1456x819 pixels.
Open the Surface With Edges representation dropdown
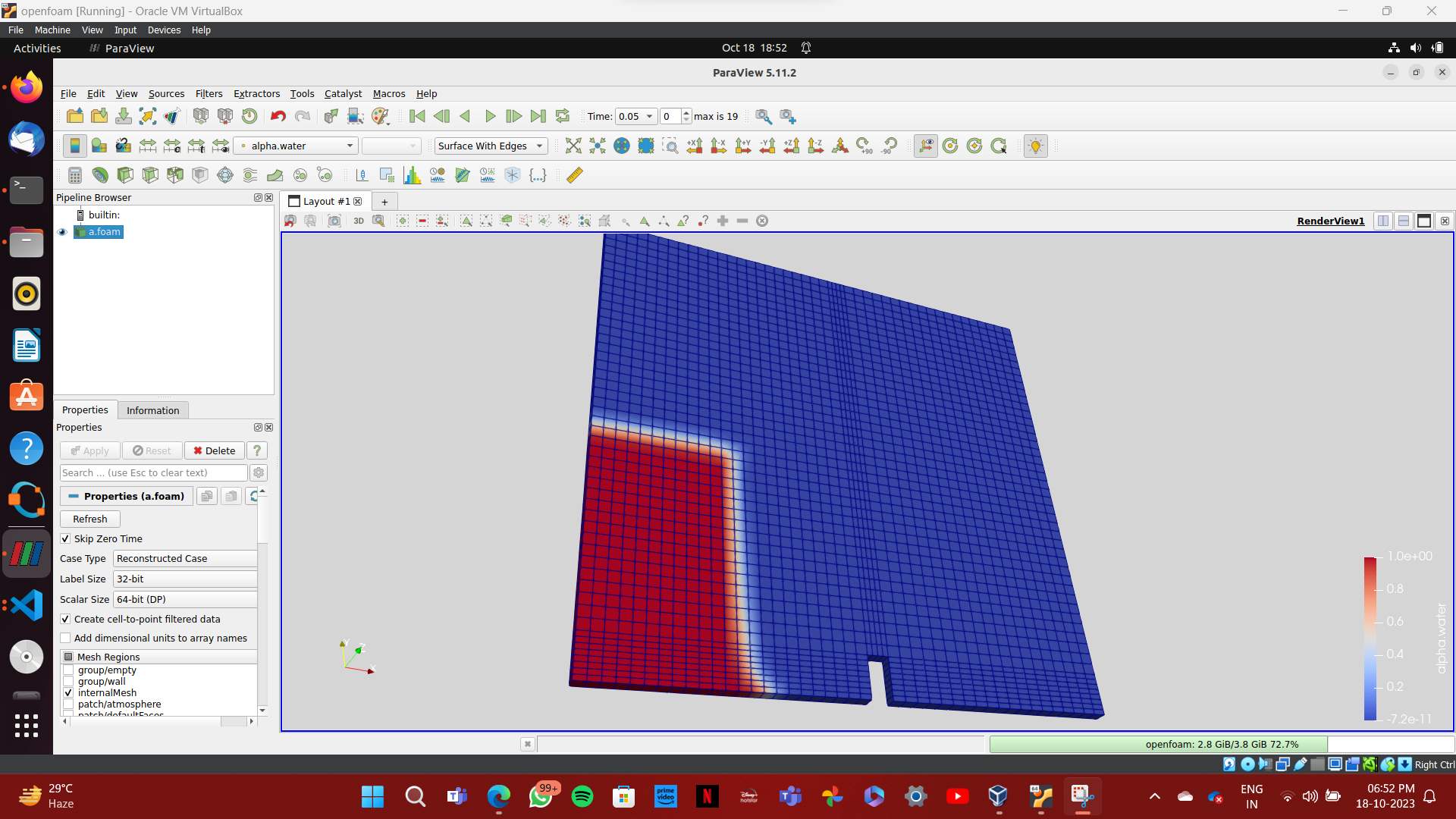pos(490,146)
